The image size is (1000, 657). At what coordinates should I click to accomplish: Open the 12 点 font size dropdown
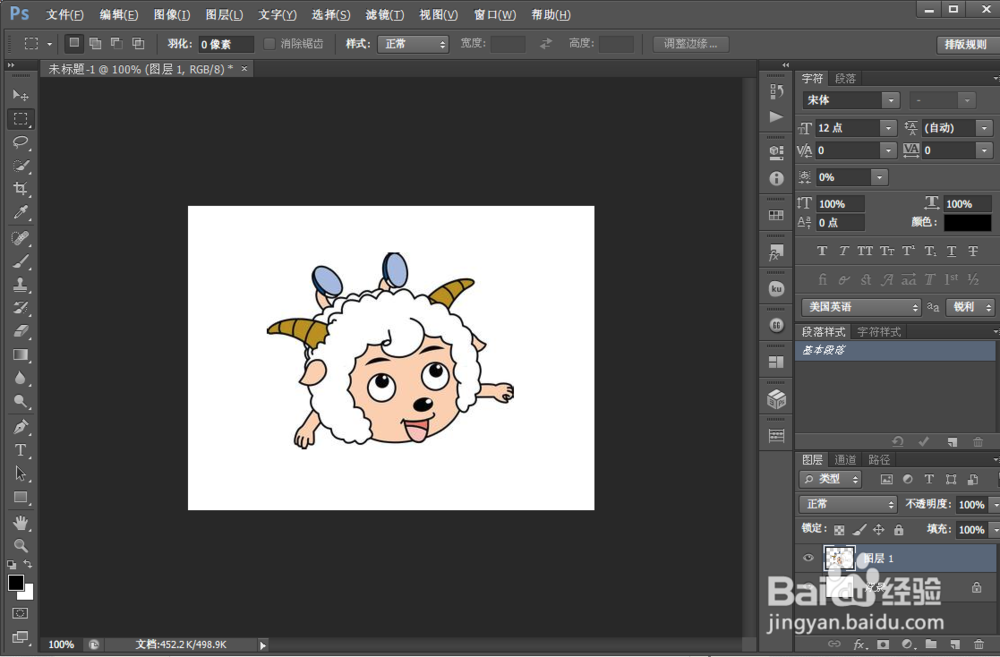pos(888,128)
